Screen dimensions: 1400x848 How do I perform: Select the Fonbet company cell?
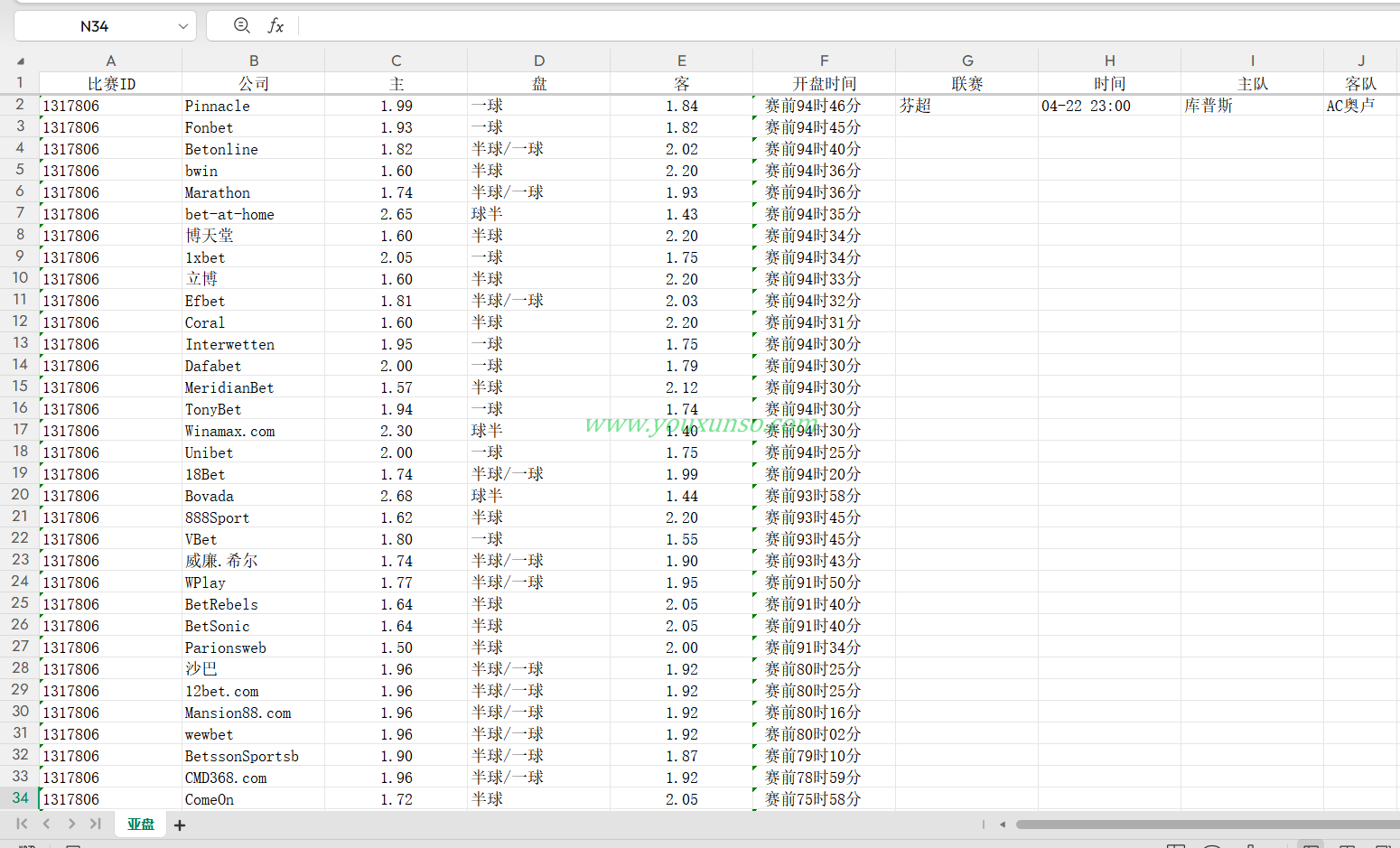tap(254, 127)
